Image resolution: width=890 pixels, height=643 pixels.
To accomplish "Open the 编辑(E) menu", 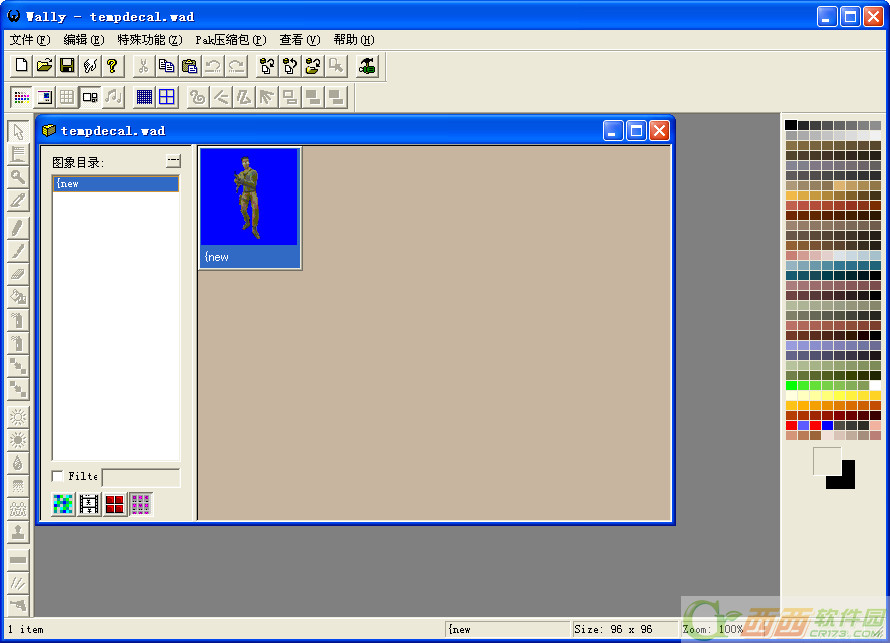I will coord(84,40).
